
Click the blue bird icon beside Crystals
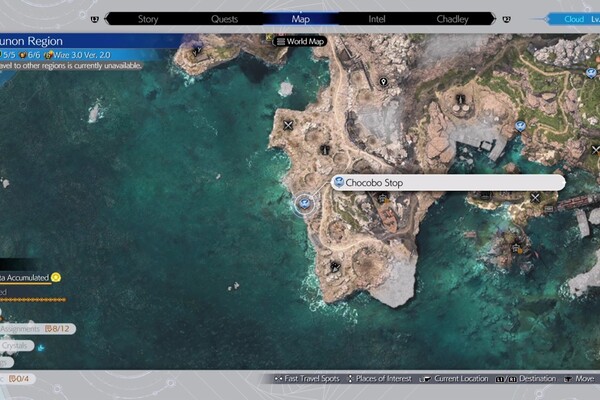pos(41,347)
